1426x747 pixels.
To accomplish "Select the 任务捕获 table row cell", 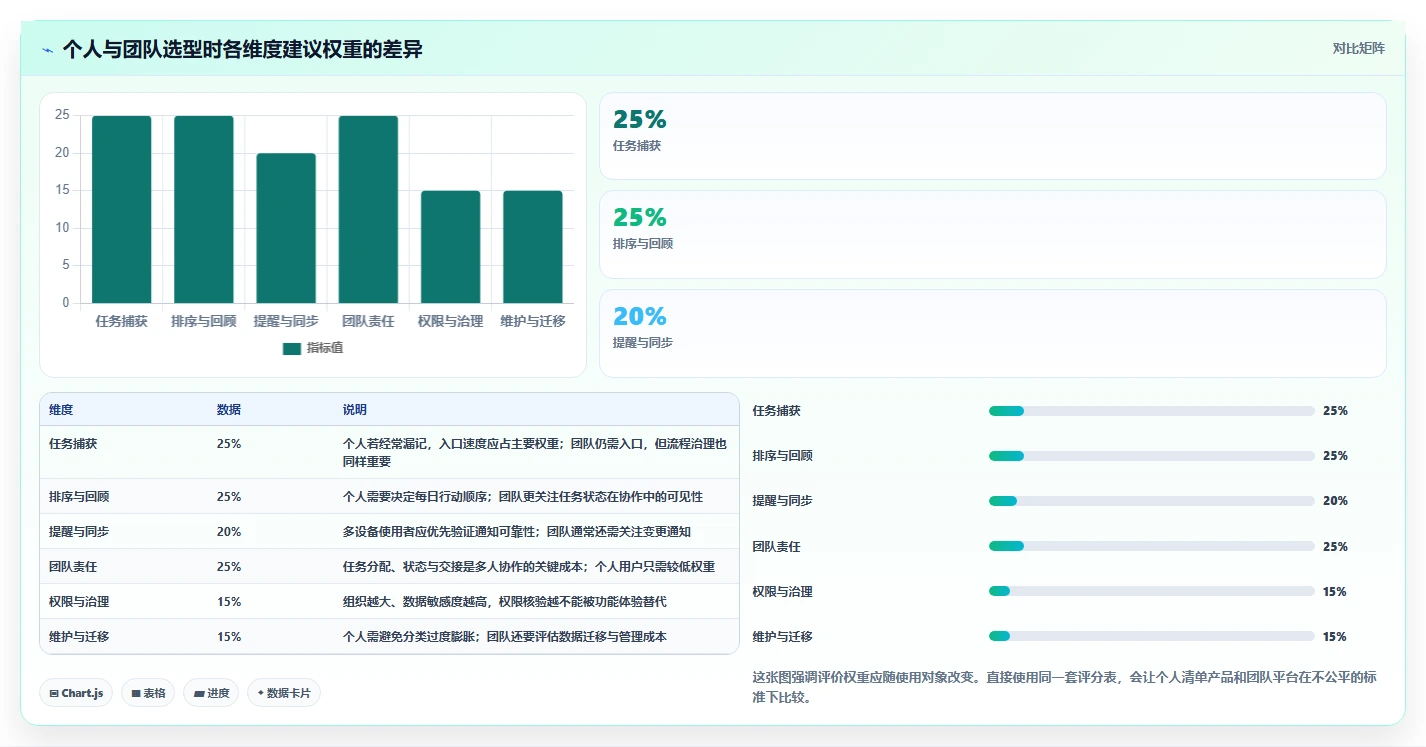I will 73,443.
